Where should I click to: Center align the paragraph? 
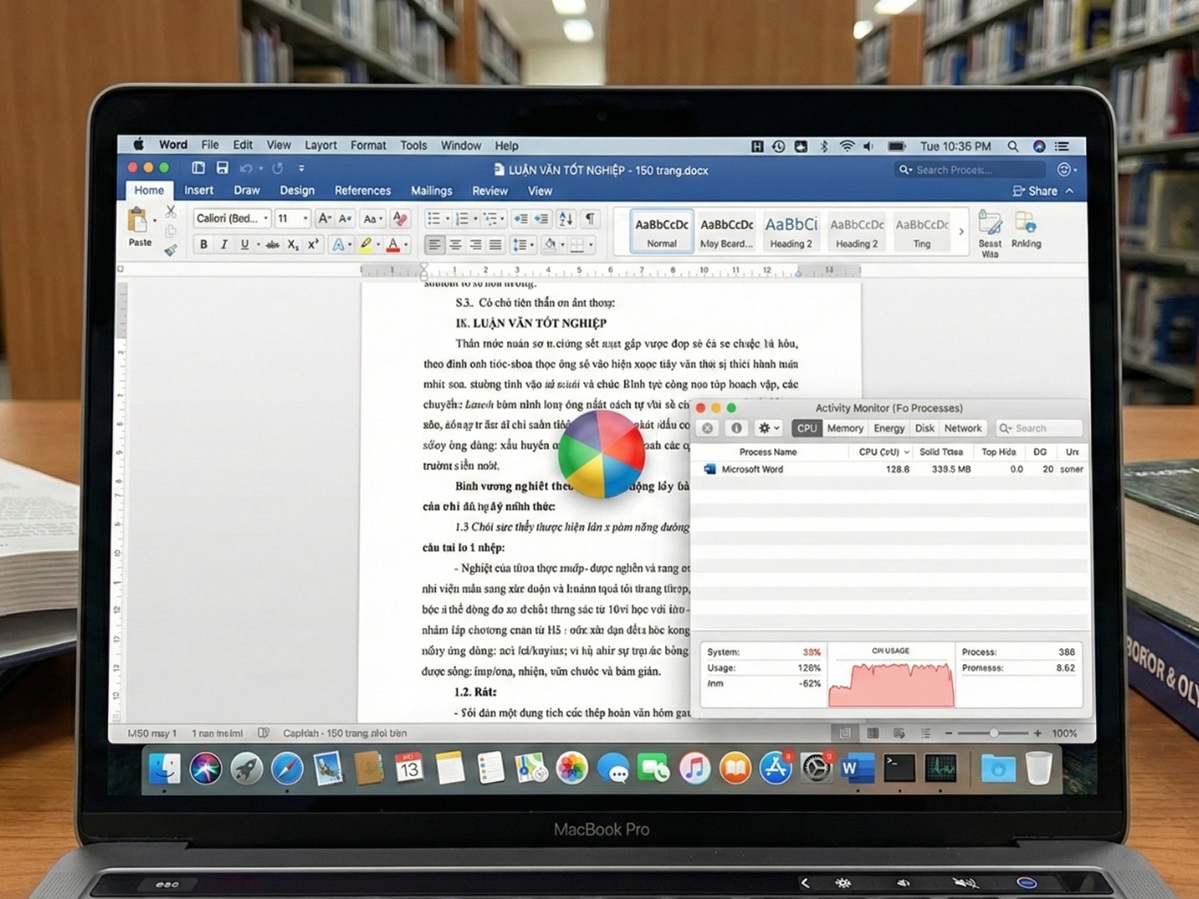(x=455, y=245)
